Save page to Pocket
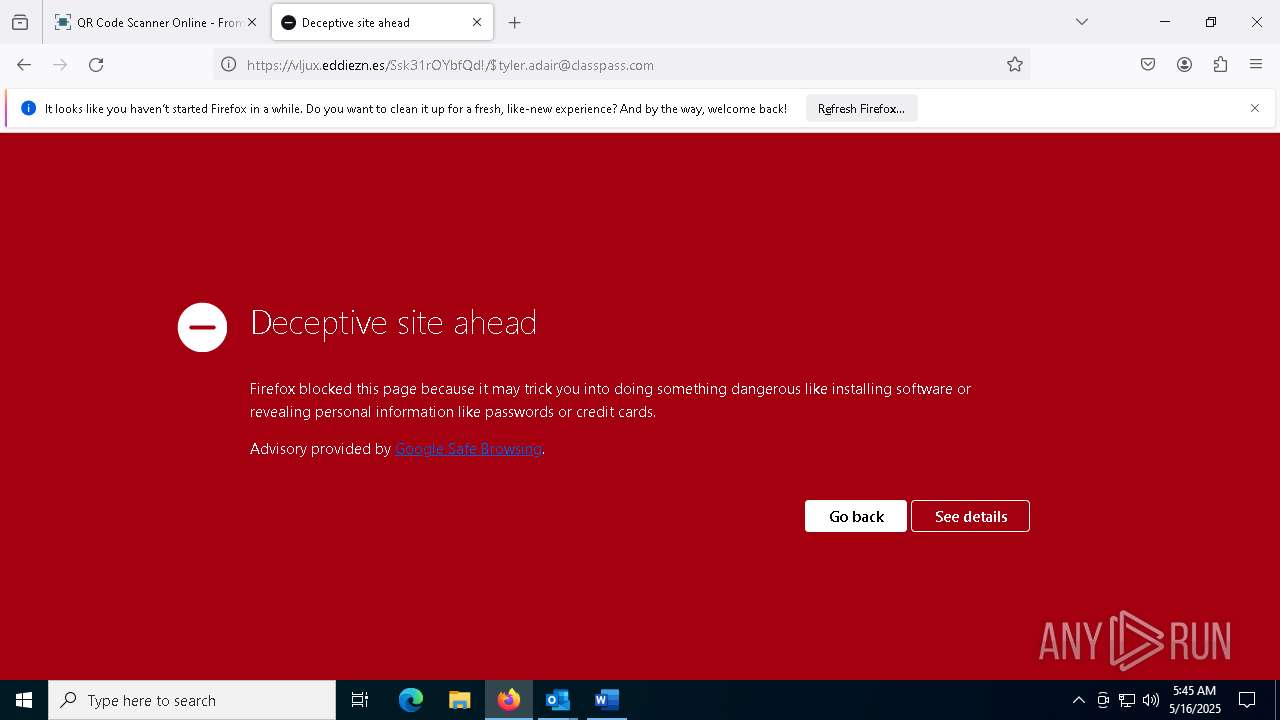Viewport: 1280px width, 720px height. pos(1148,65)
